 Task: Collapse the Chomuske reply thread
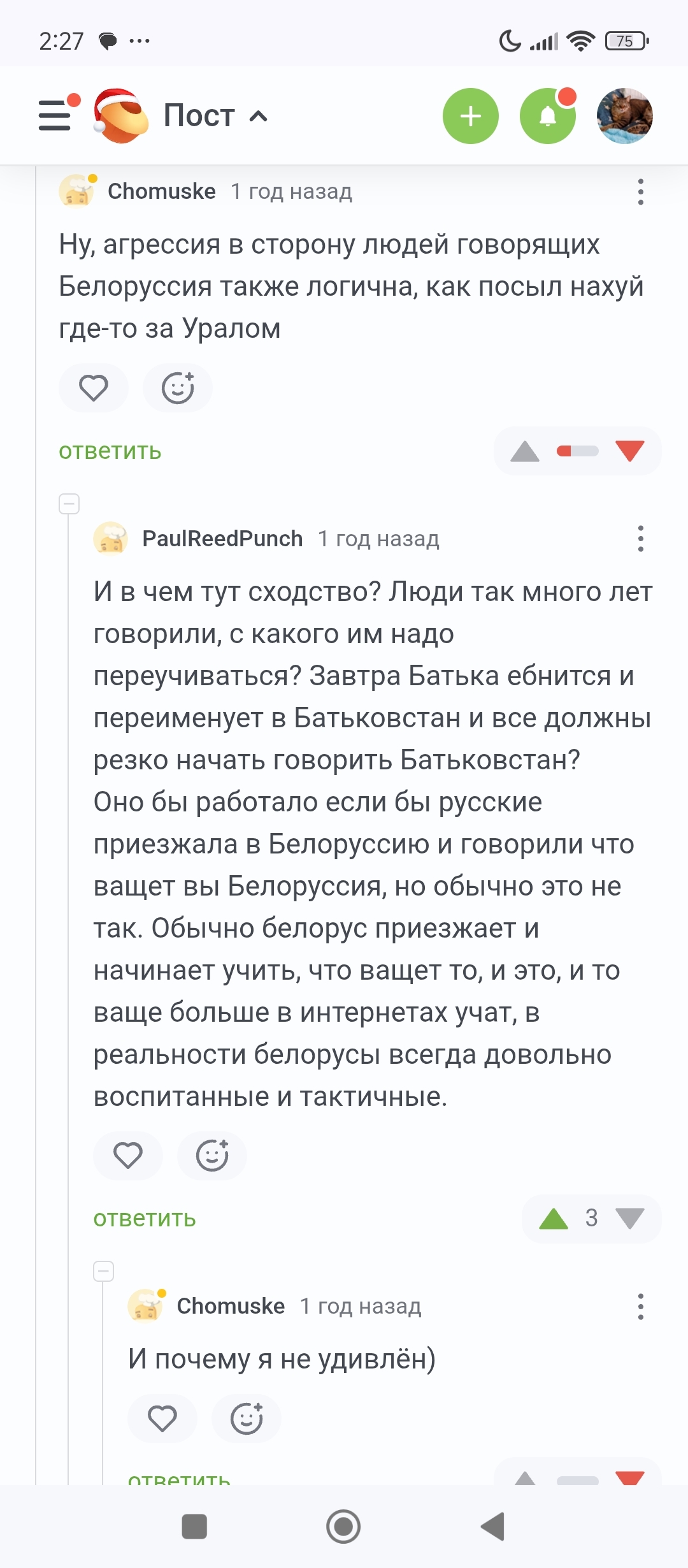(104, 1271)
